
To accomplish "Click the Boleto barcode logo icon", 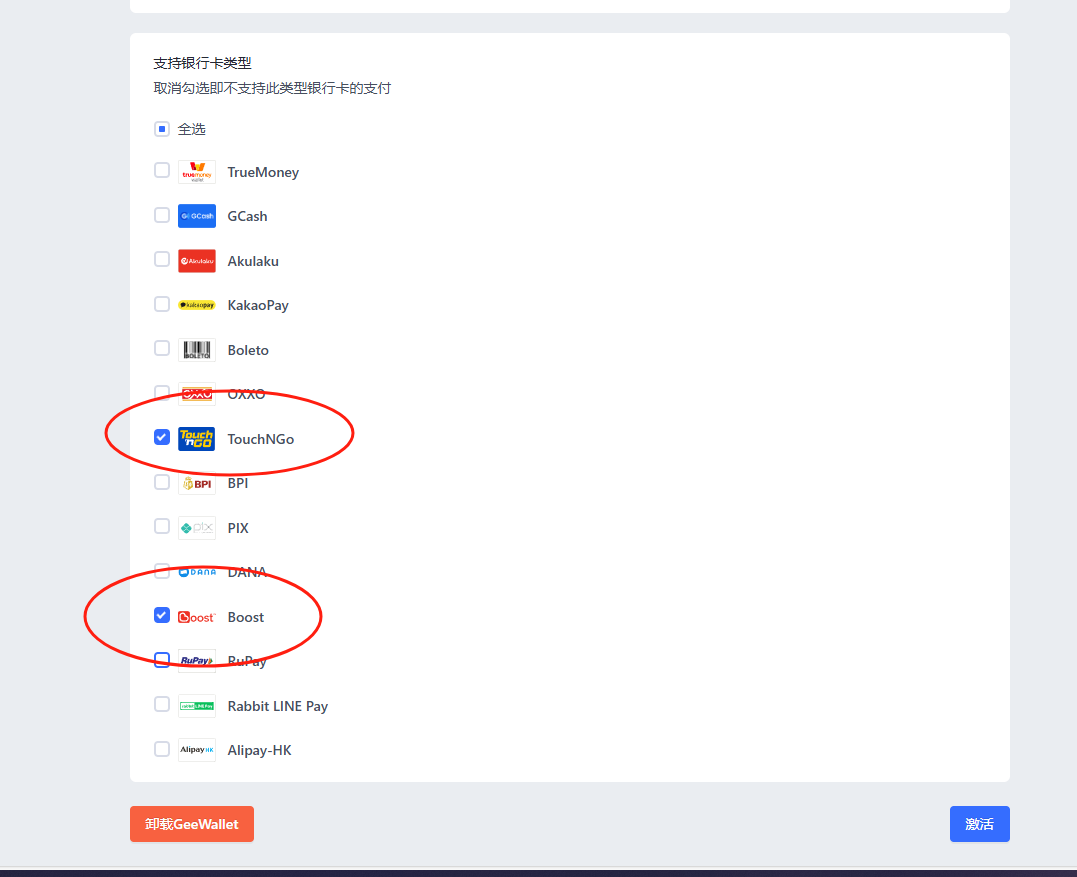I will tap(196, 349).
